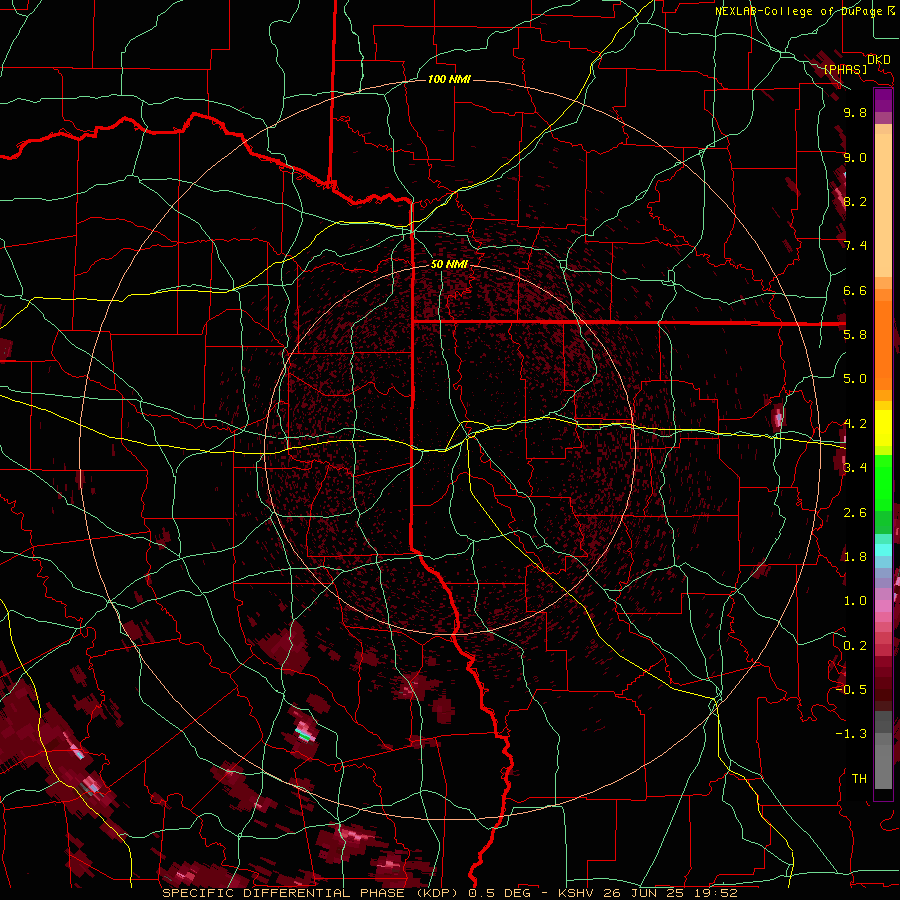
Task: Pick the purple top color bar segment
Action: tap(883, 100)
